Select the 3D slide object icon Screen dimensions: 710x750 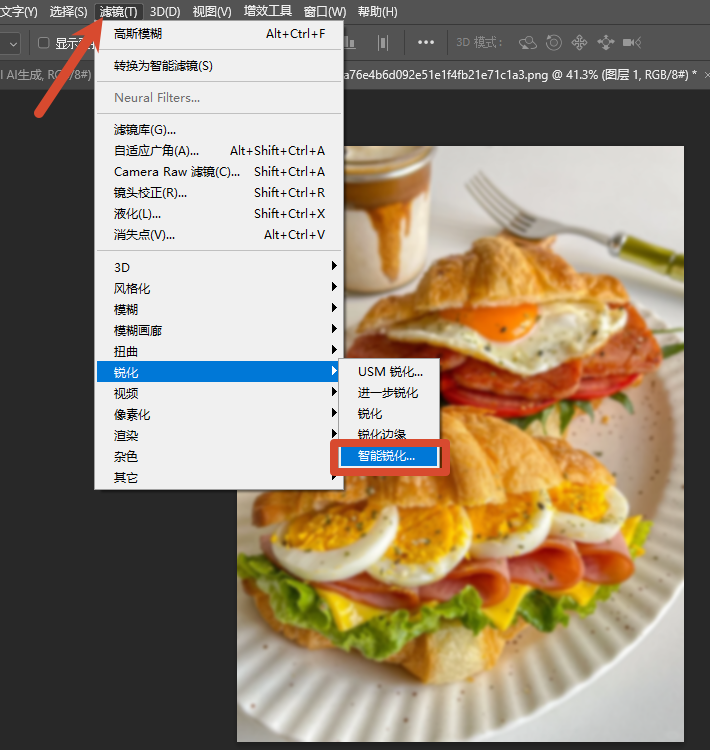[606, 43]
